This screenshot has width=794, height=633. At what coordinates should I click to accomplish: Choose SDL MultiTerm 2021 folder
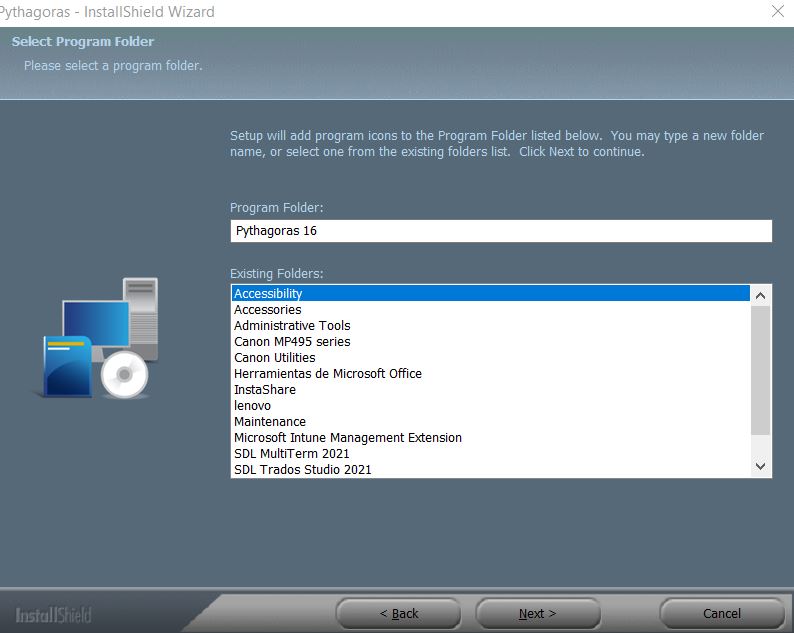click(x=491, y=454)
